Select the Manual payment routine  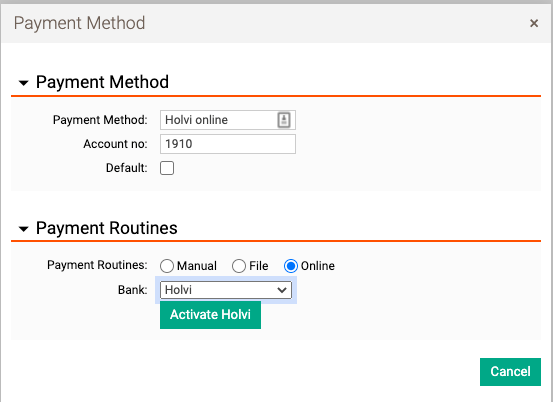(167, 266)
